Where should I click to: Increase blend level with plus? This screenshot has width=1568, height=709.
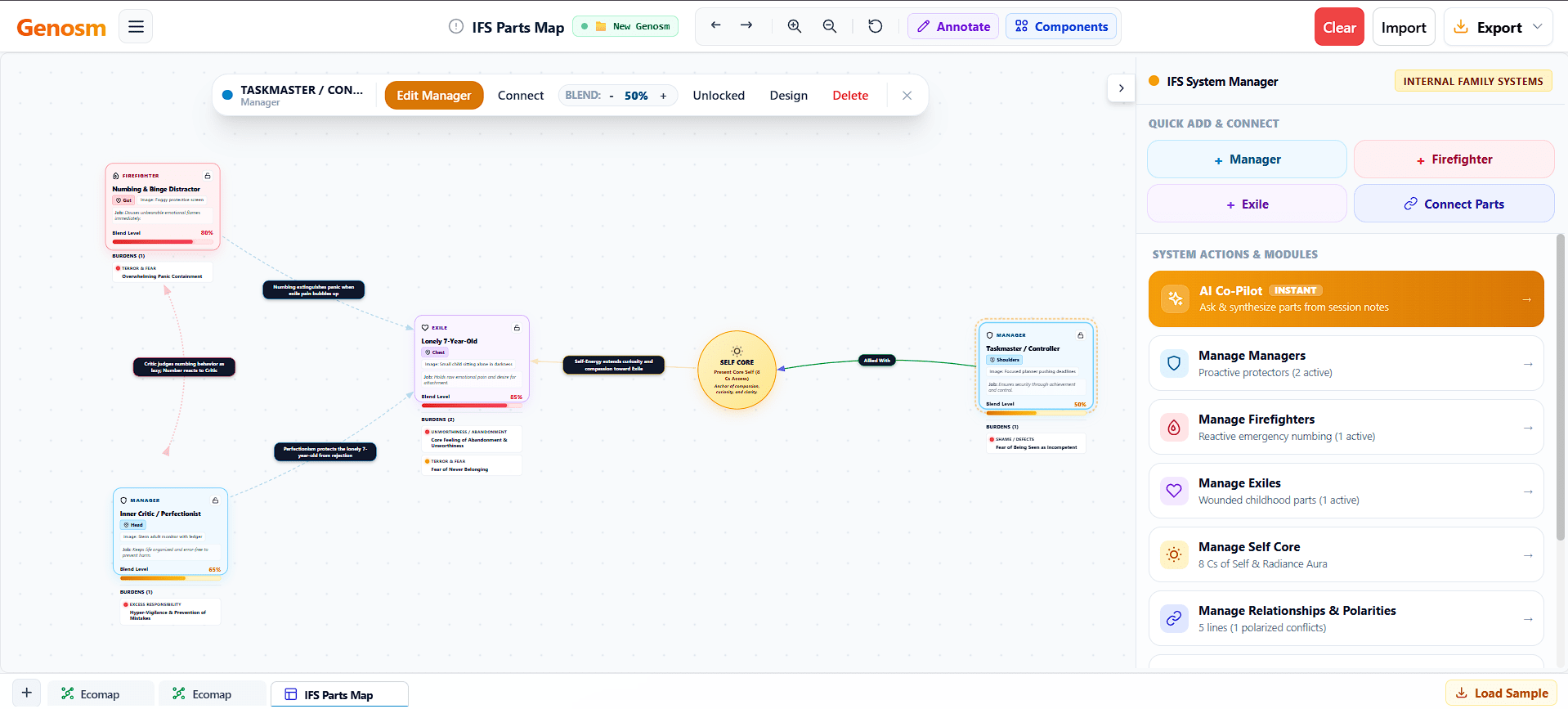(x=663, y=96)
